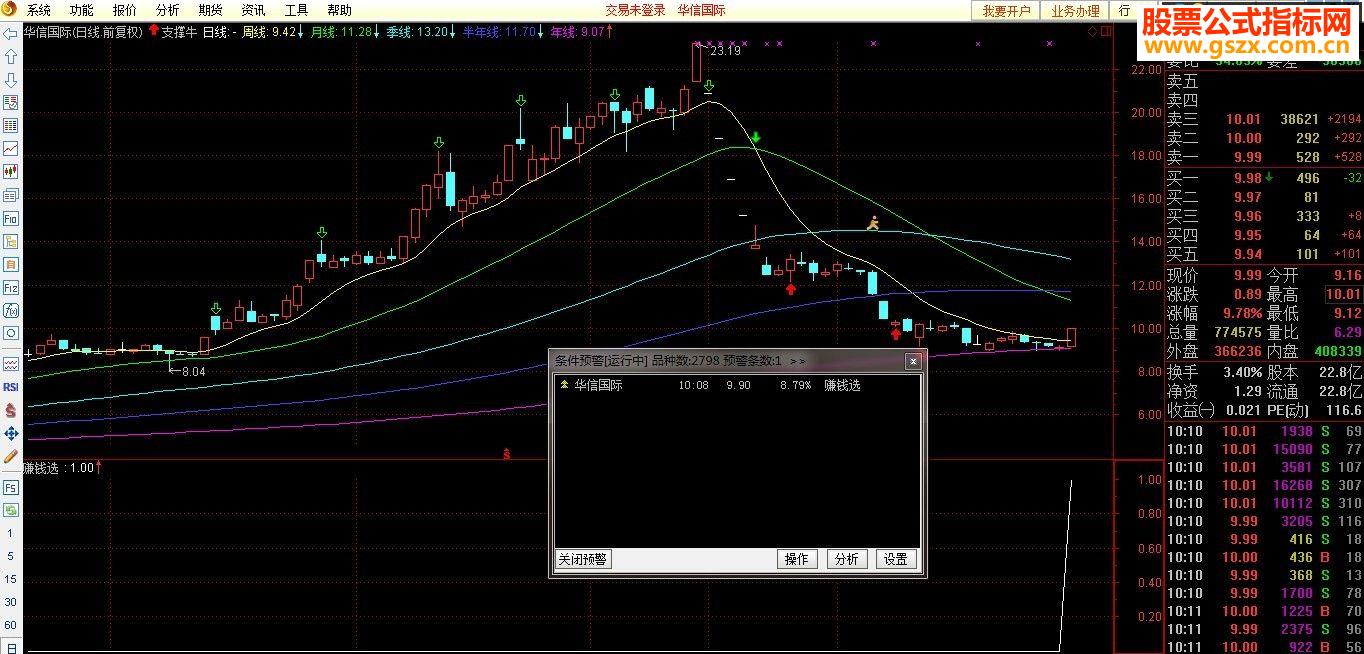Select the 1-minute period button
The height and width of the screenshot is (654, 1364).
[11, 533]
